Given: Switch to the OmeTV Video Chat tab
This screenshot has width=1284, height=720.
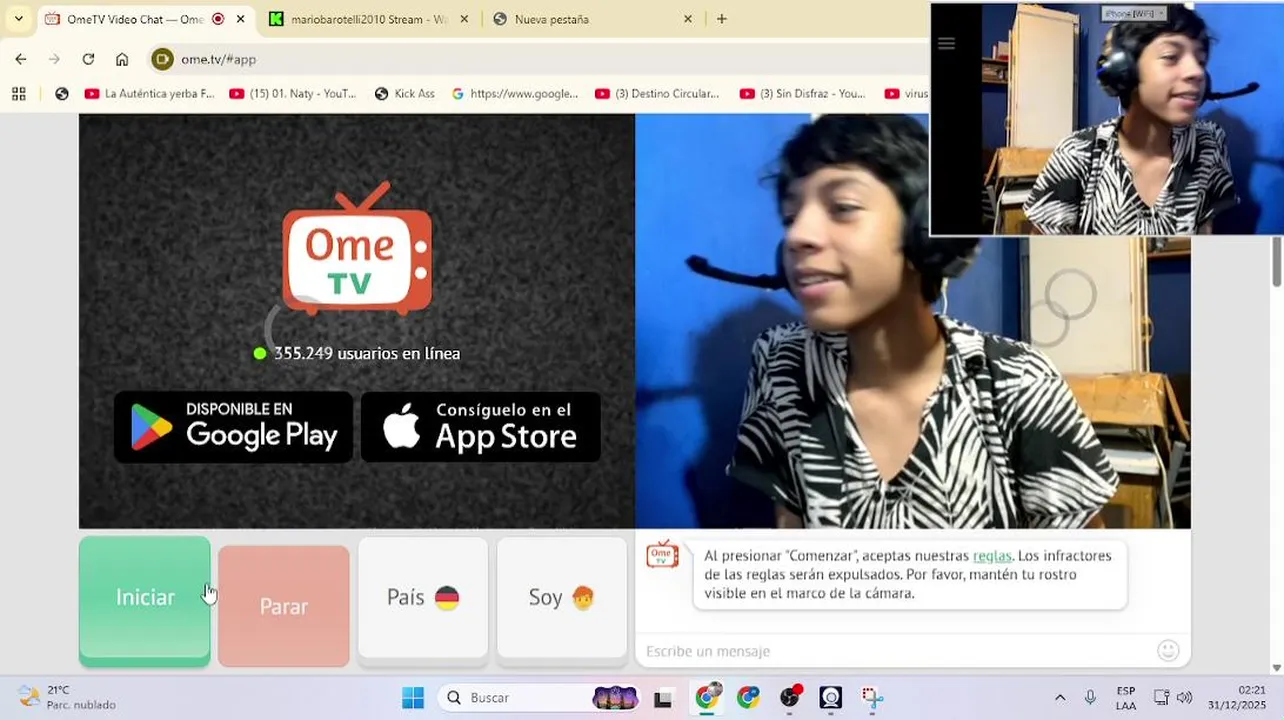Looking at the screenshot, I should tap(134, 19).
